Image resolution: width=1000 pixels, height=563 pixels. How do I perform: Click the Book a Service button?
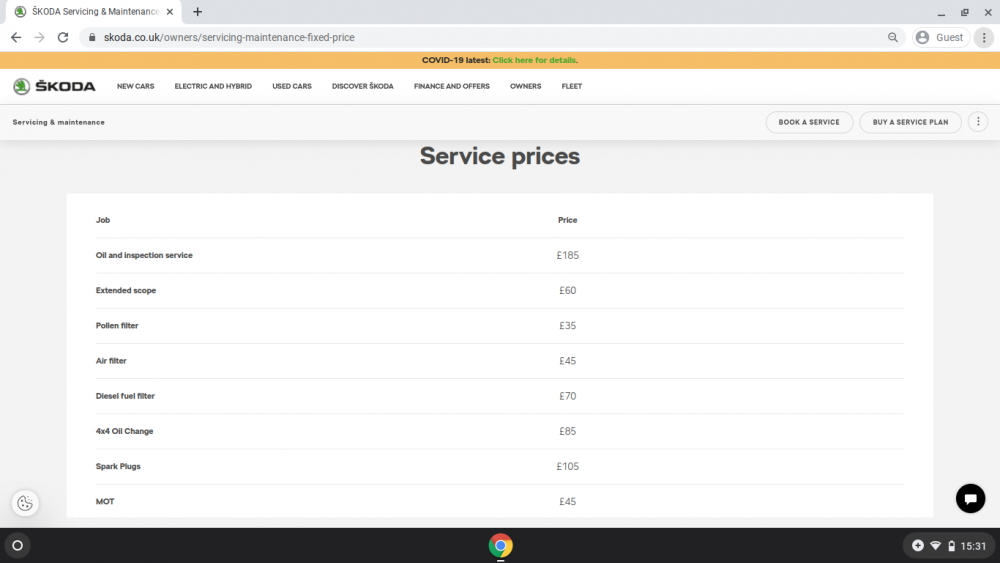coord(809,122)
